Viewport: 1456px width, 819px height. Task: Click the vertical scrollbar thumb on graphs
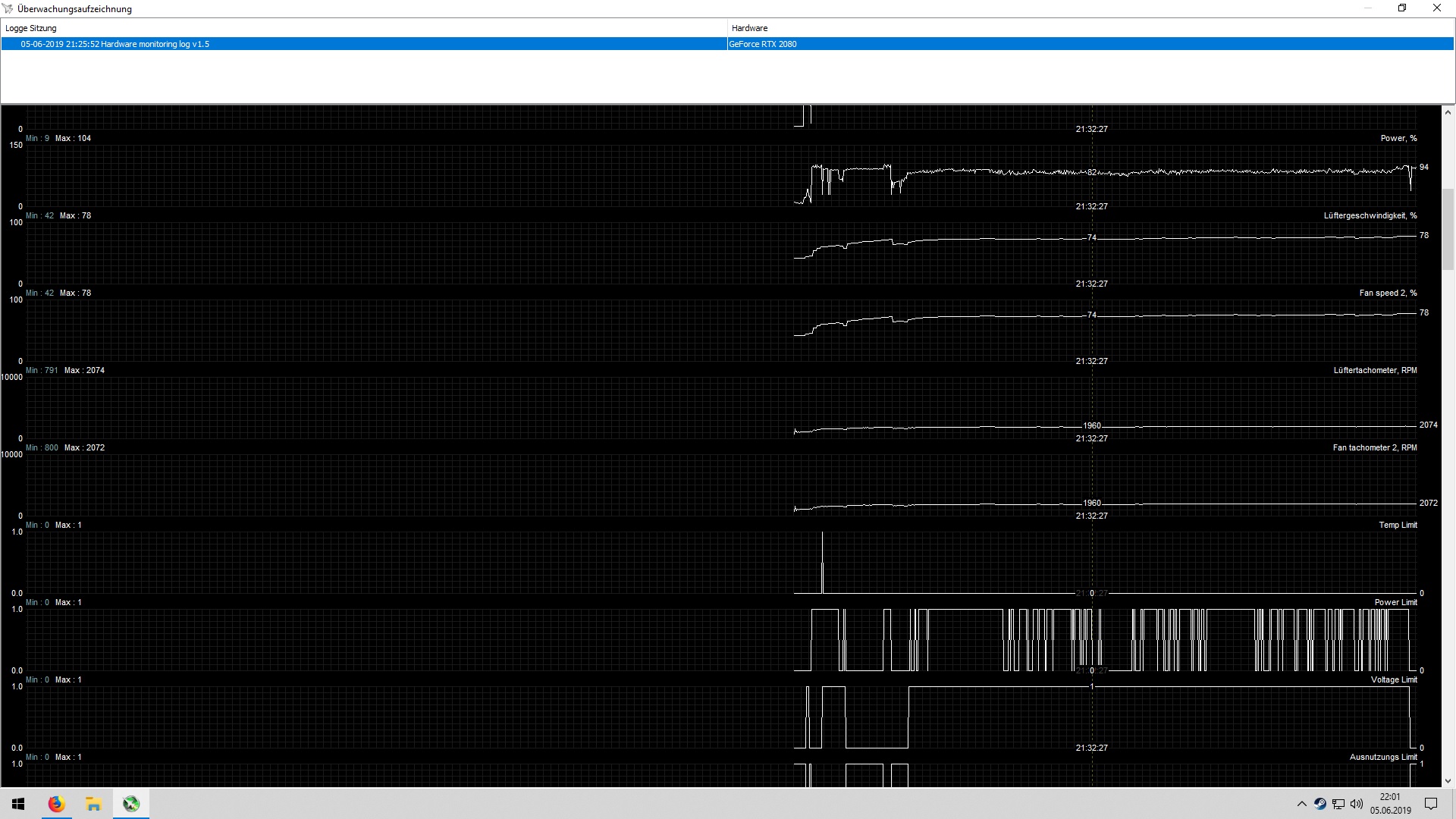(1448, 229)
